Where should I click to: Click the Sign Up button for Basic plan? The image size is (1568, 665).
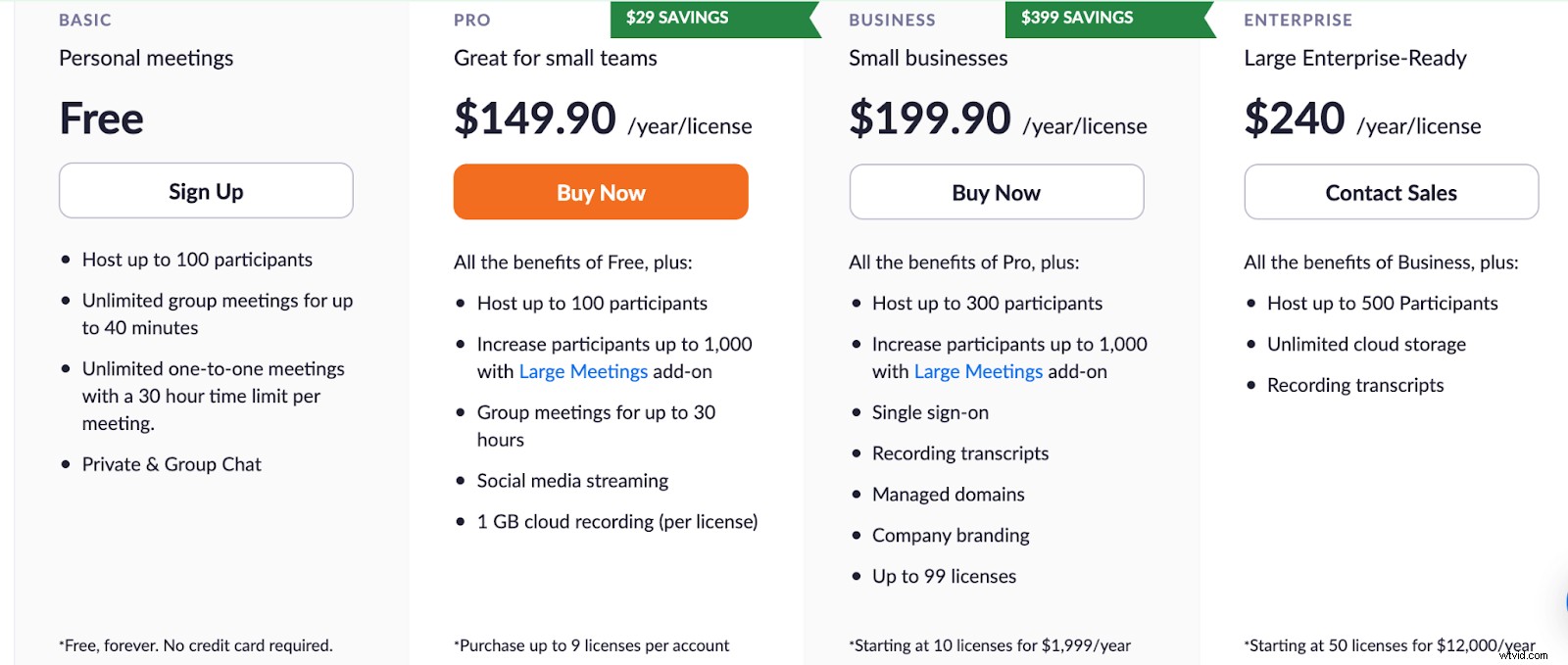click(205, 191)
